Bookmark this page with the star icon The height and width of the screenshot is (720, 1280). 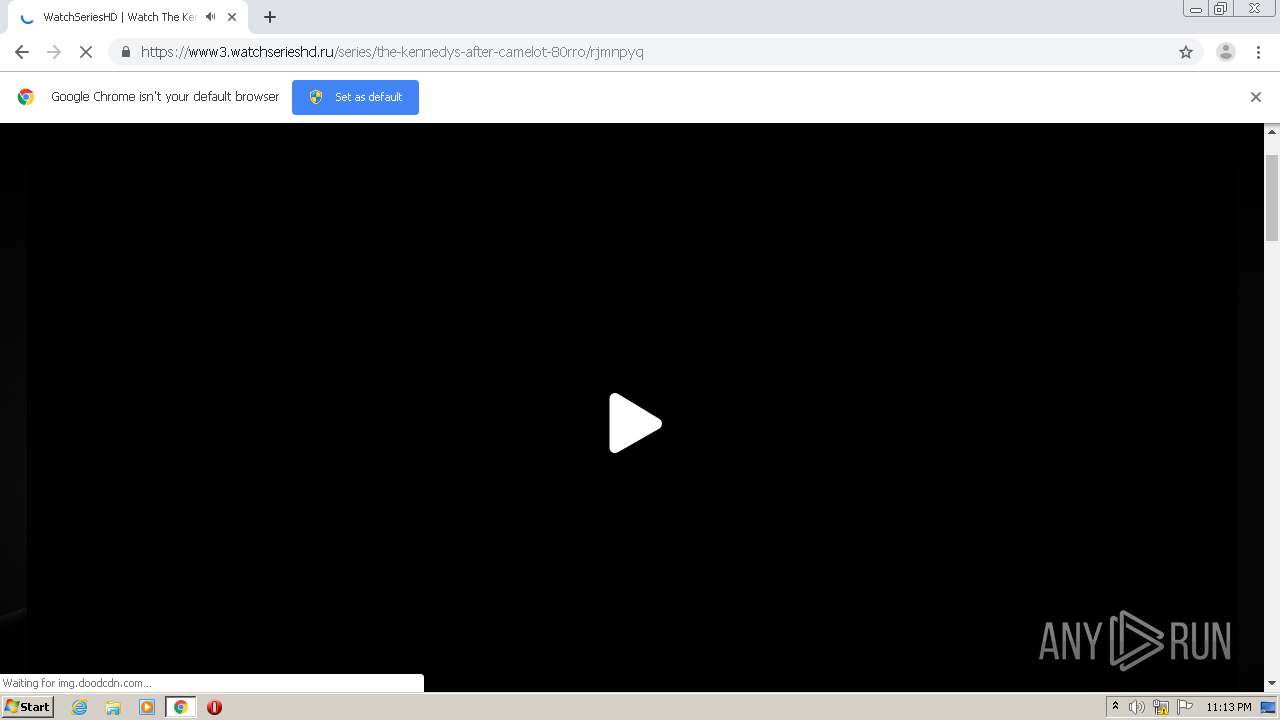click(x=1186, y=52)
